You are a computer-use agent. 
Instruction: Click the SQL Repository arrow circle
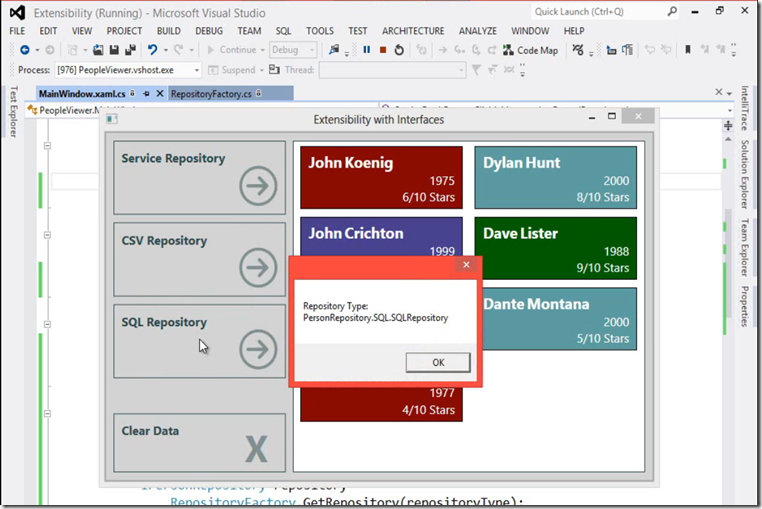pos(258,349)
